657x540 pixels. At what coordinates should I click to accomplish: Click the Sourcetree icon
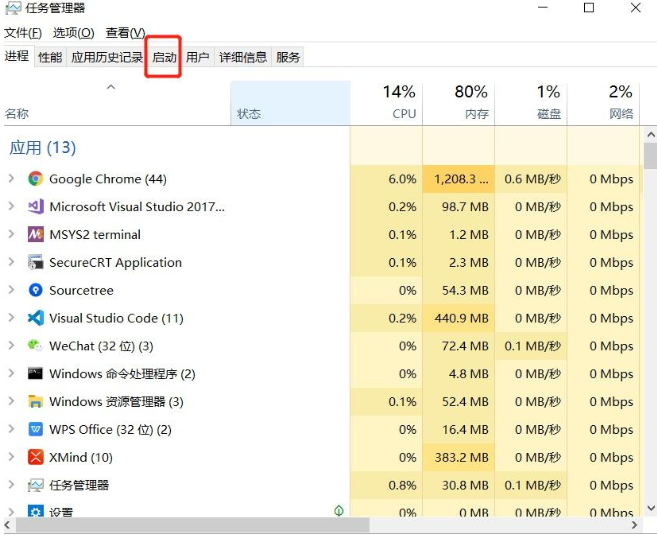36,290
